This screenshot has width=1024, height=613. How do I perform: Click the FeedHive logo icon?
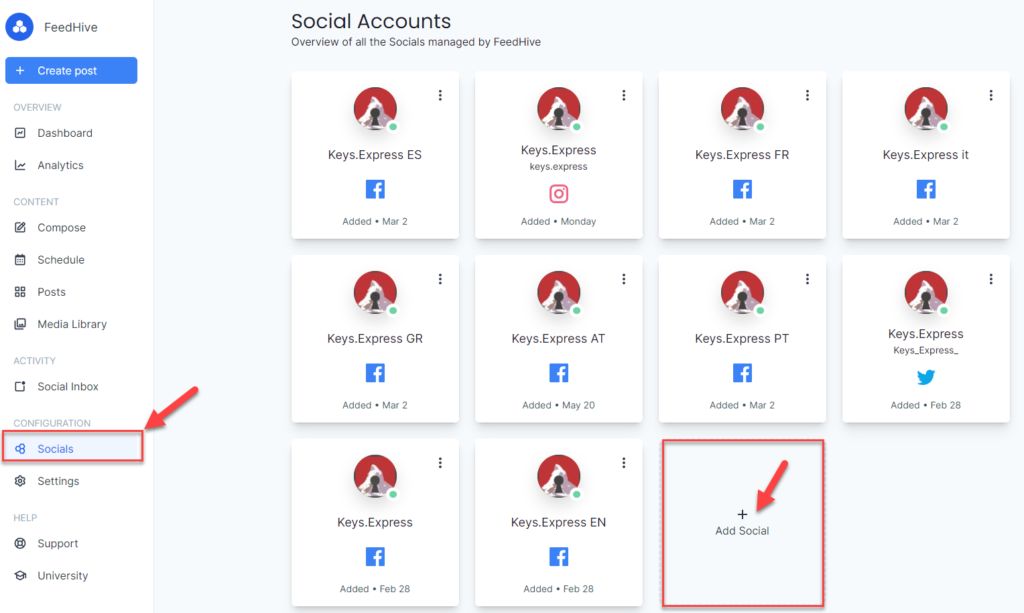coord(20,27)
